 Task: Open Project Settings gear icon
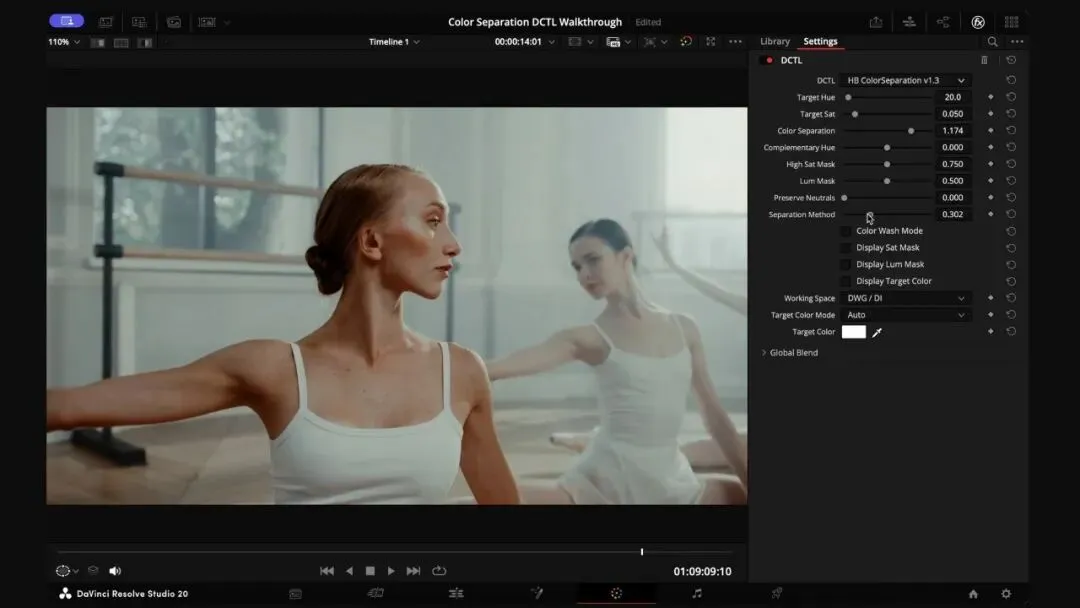(x=1006, y=594)
